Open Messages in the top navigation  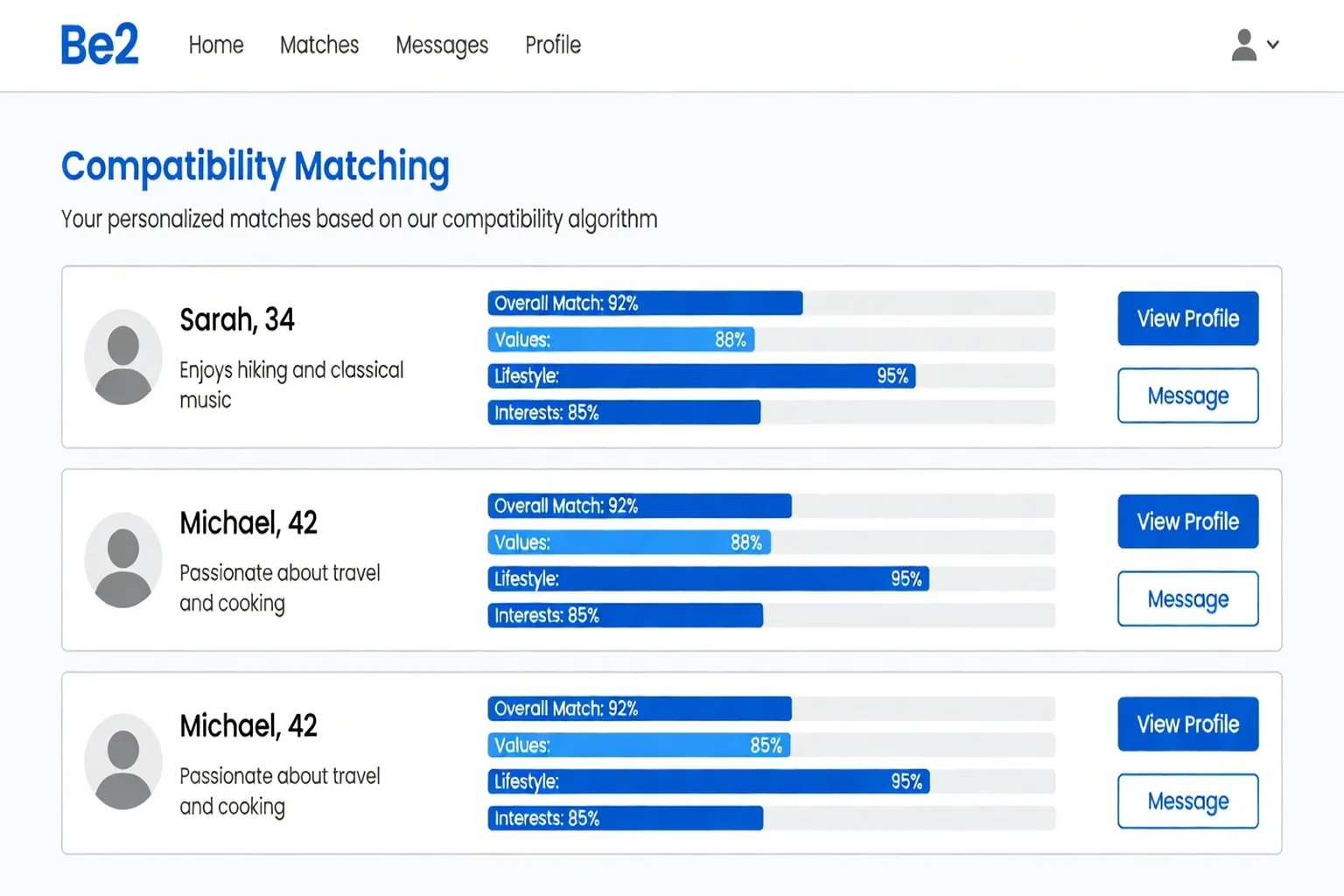tap(442, 45)
